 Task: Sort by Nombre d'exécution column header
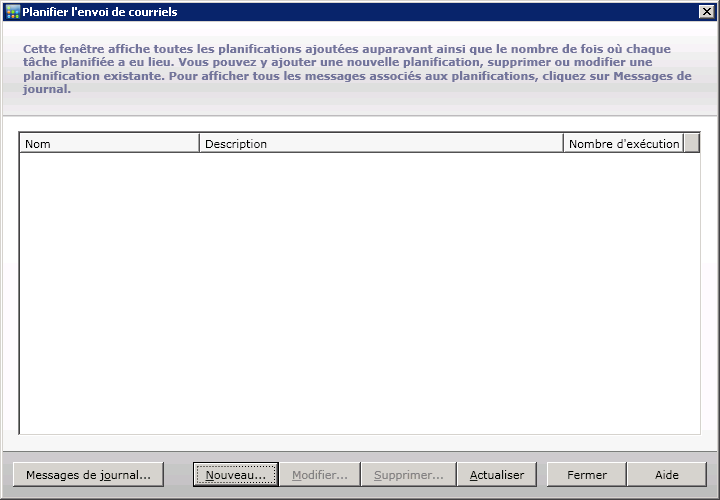(x=623, y=144)
